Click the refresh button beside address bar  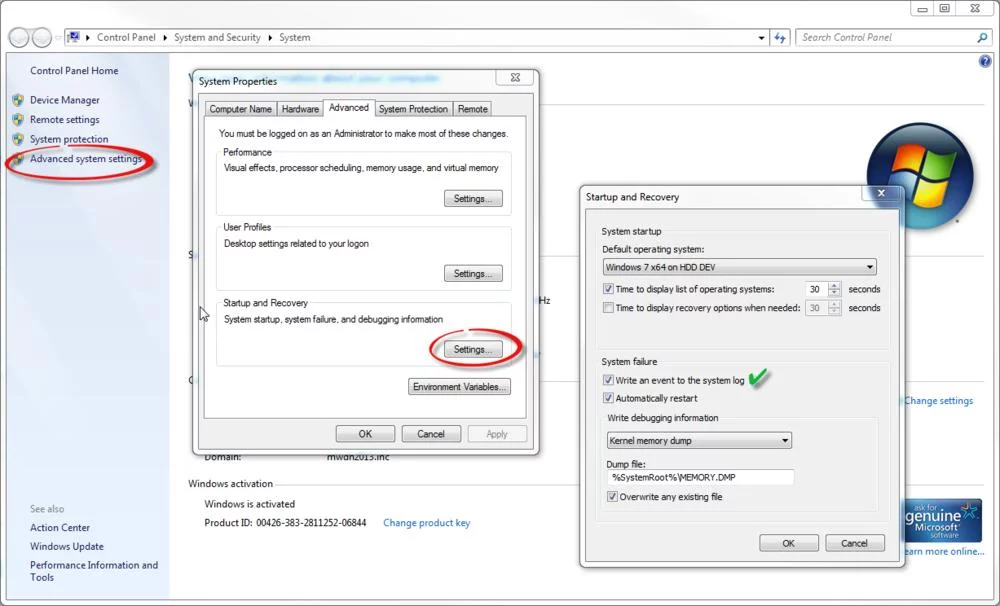[x=780, y=38]
